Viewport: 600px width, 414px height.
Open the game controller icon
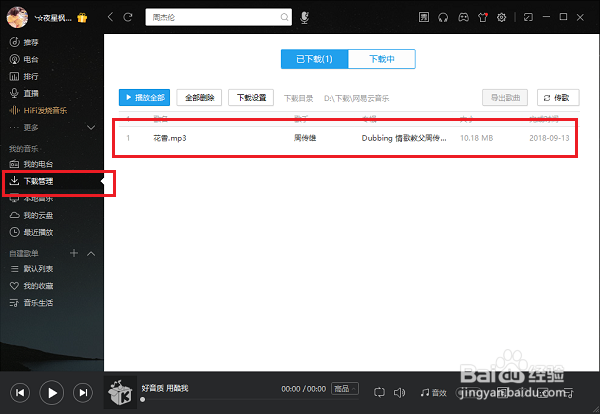click(x=463, y=17)
